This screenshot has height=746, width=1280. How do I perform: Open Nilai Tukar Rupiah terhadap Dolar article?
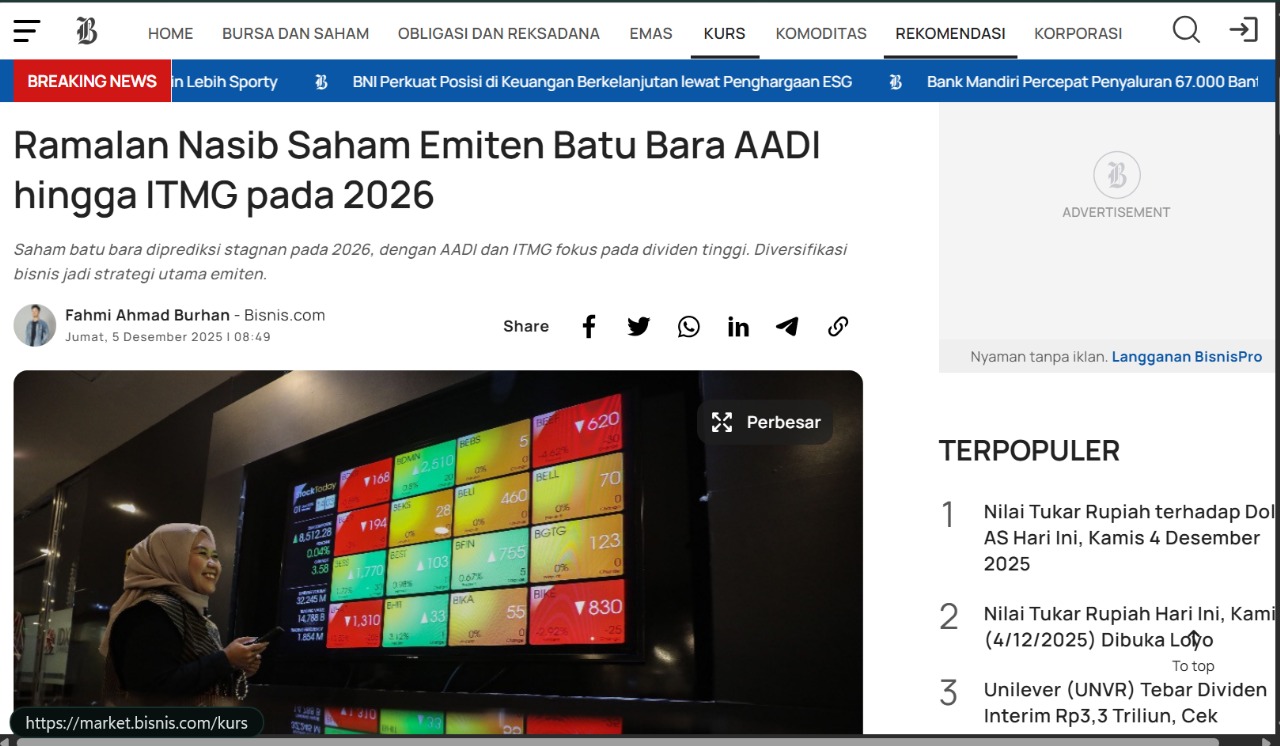1130,538
